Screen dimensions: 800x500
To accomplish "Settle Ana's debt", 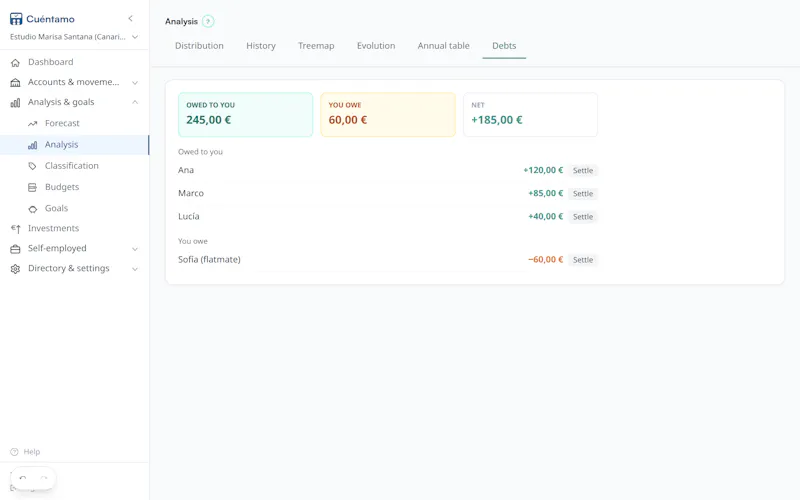I will pos(583,170).
